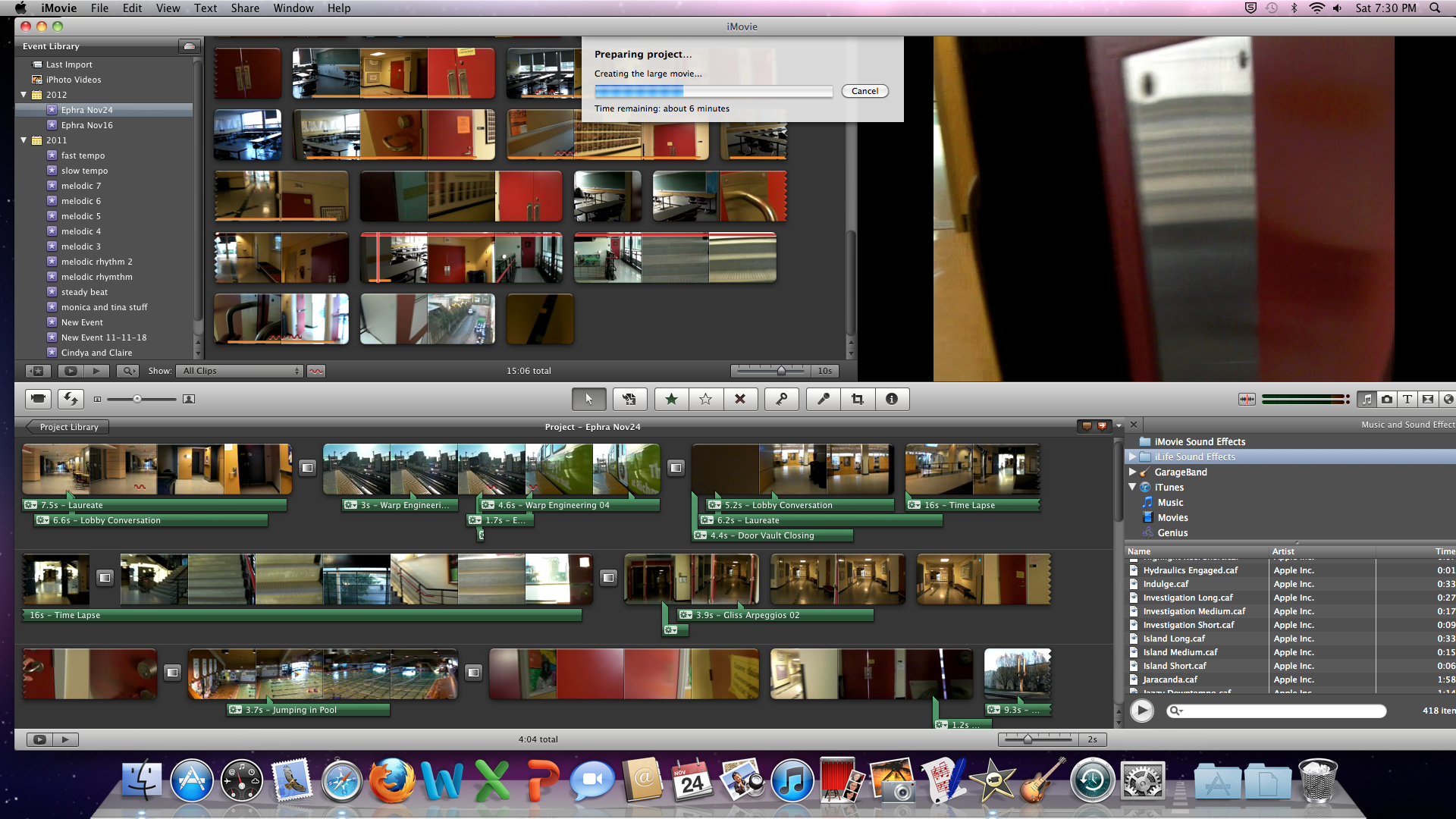1456x819 pixels.
Task: Select the arrow selection tool
Action: 588,399
